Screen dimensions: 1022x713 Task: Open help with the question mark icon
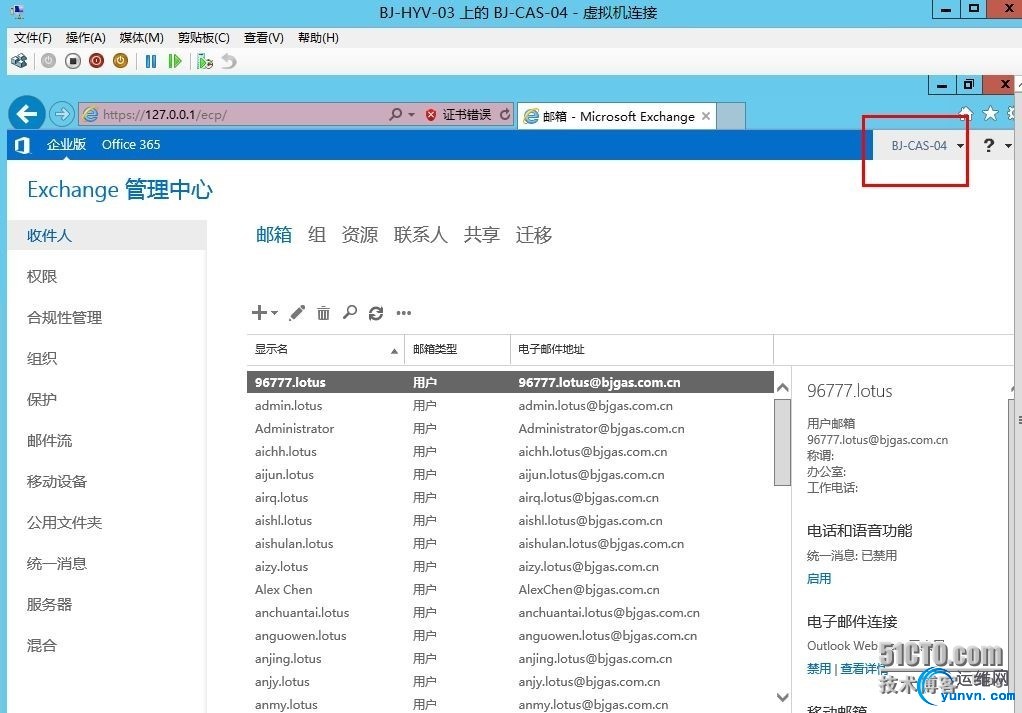point(989,145)
